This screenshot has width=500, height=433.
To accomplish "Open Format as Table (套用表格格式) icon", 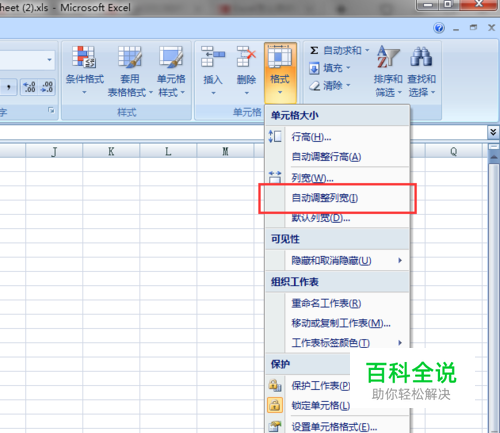I will [130, 57].
